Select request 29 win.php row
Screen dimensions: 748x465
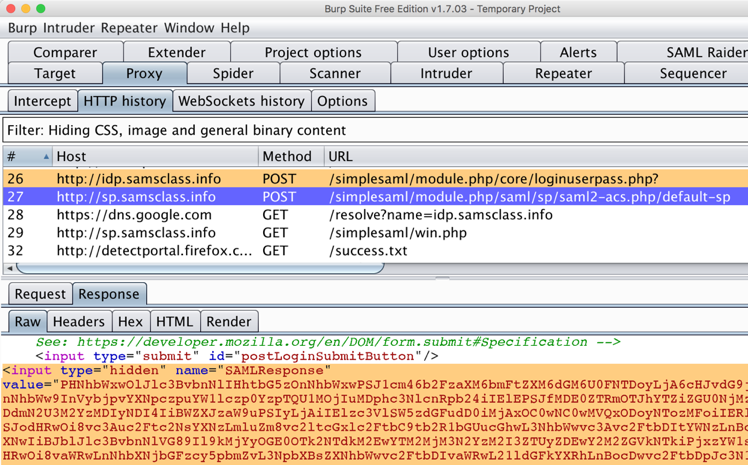click(375, 233)
